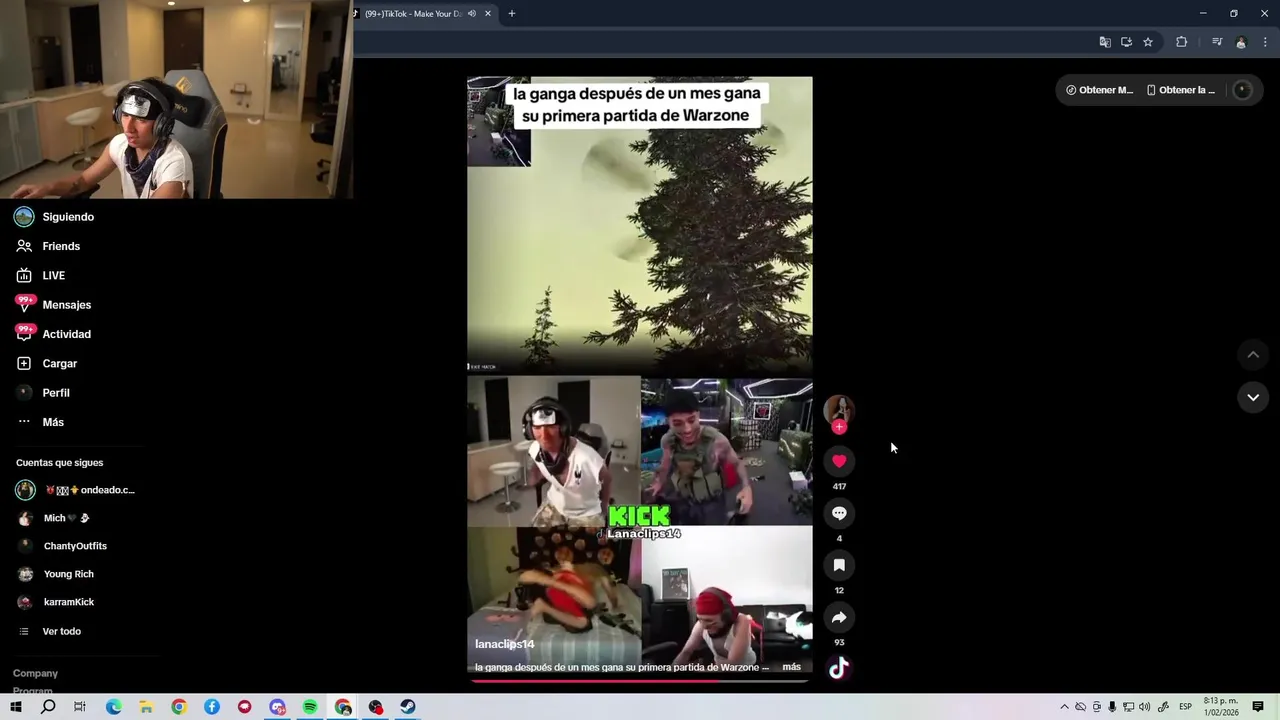Open Task View on the taskbar
This screenshot has width=1280, height=720.
pos(80,707)
